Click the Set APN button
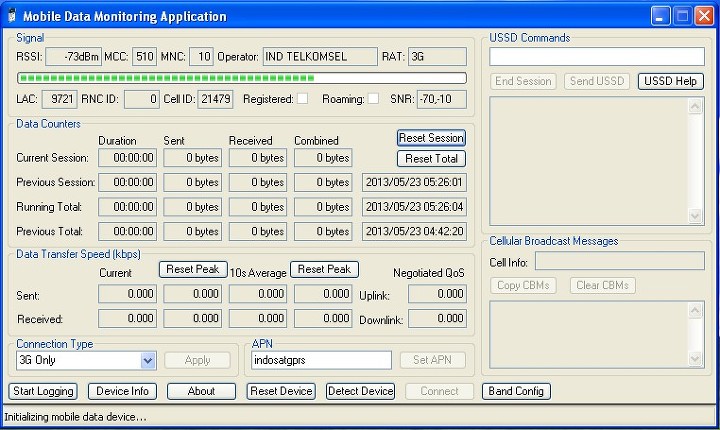The height and width of the screenshot is (430, 720). coord(433,360)
